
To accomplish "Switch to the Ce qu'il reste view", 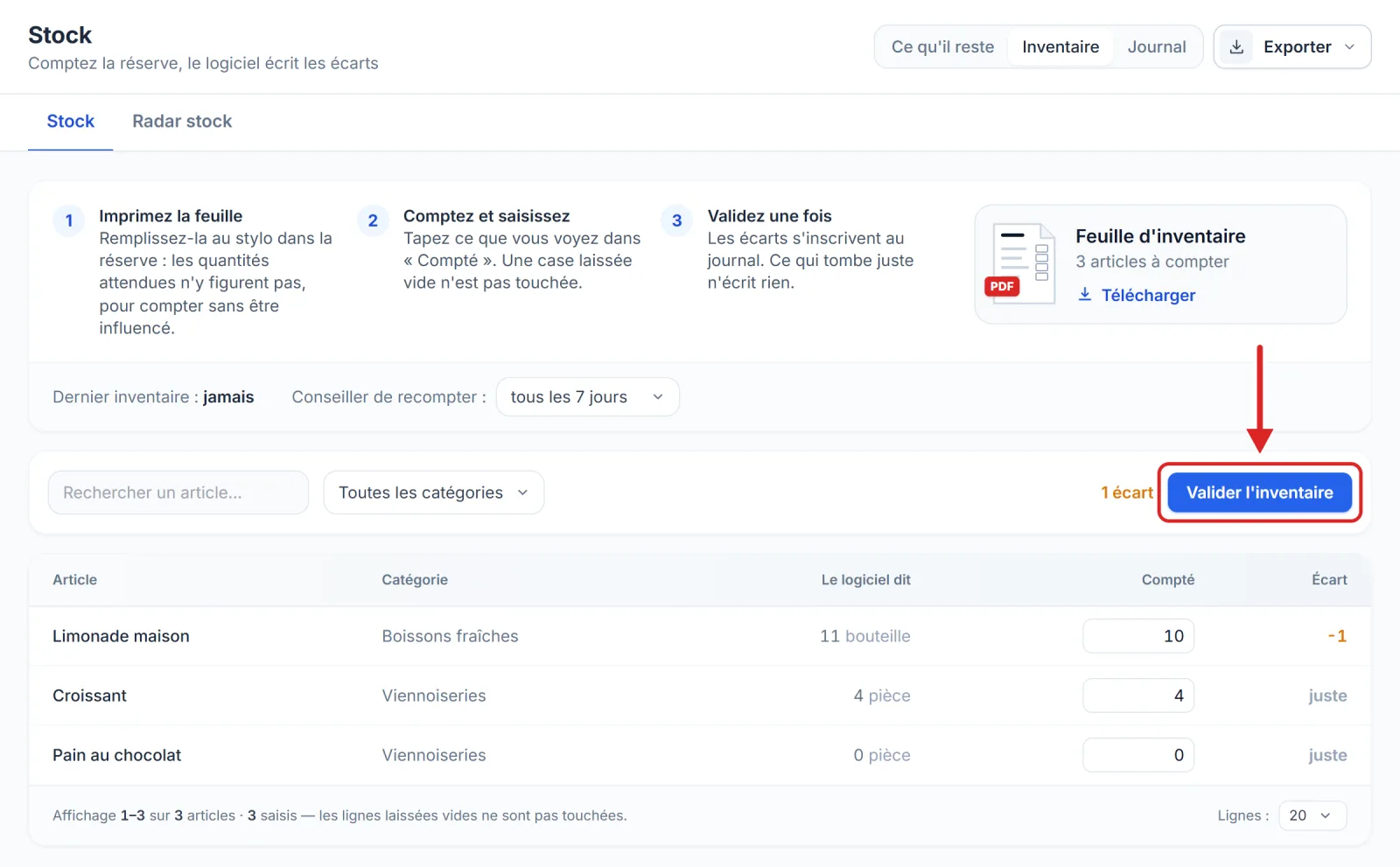I will (942, 47).
